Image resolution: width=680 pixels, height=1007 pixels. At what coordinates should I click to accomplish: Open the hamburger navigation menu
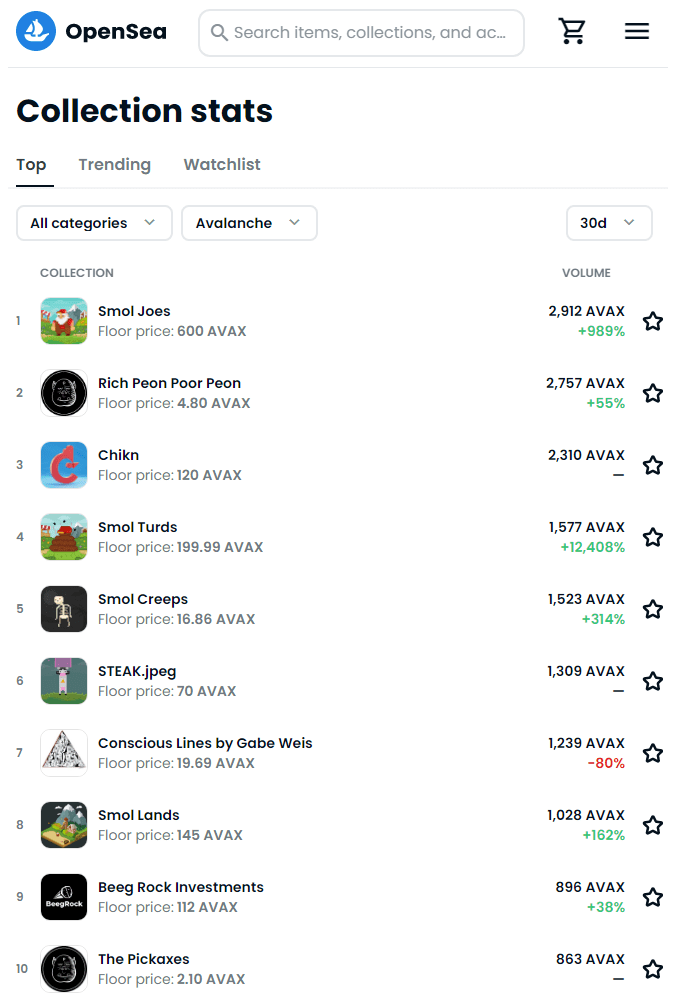coord(637,32)
